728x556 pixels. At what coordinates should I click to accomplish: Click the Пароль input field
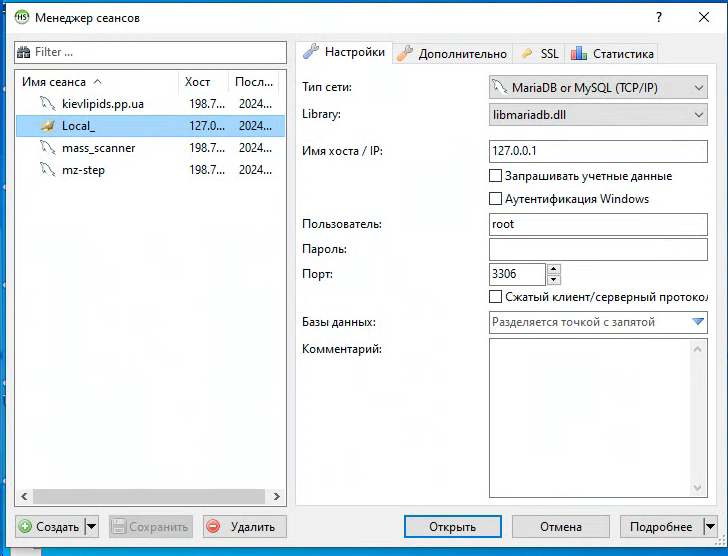(598, 249)
